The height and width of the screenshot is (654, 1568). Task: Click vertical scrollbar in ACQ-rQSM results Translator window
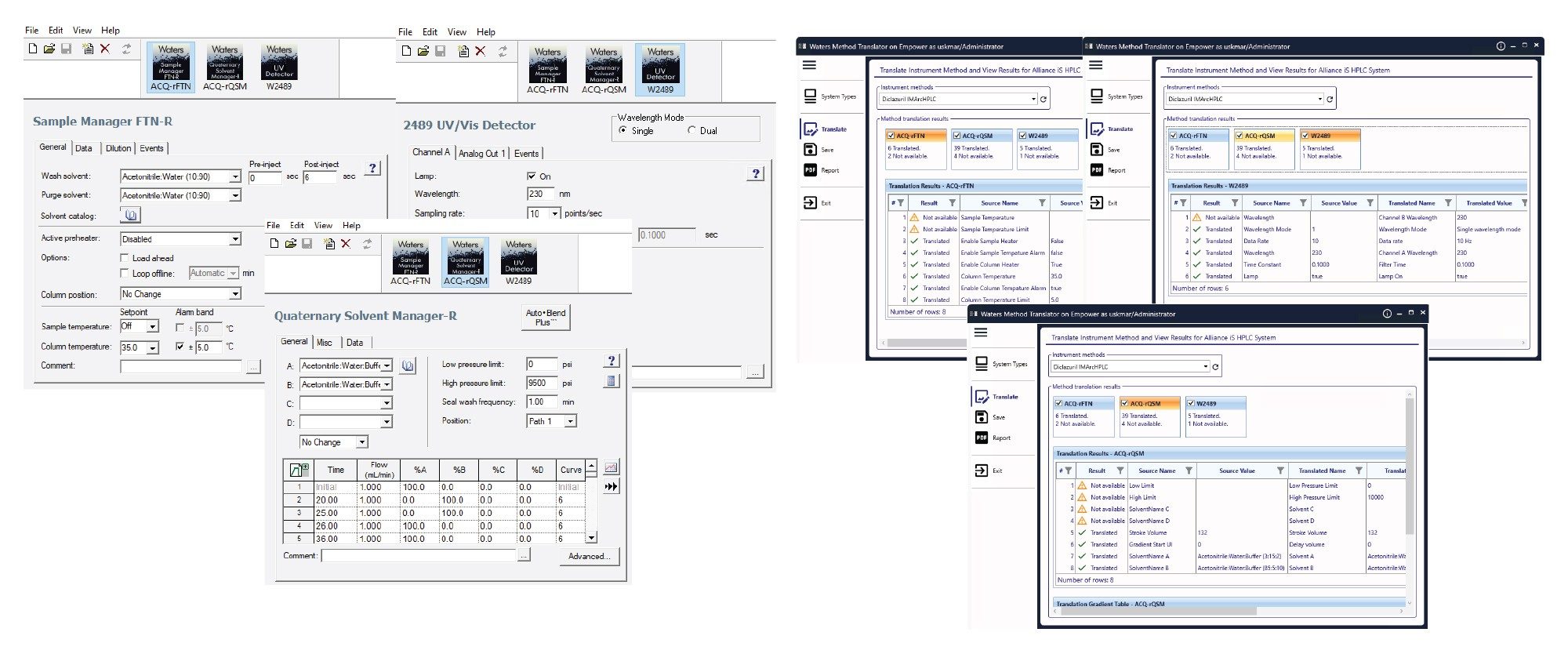click(x=1410, y=467)
